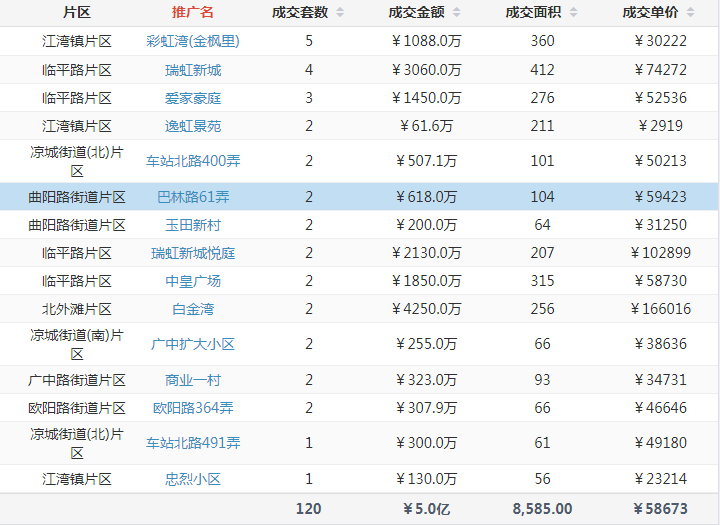Click the 推广名 column header
The image size is (720, 525).
pos(193,12)
